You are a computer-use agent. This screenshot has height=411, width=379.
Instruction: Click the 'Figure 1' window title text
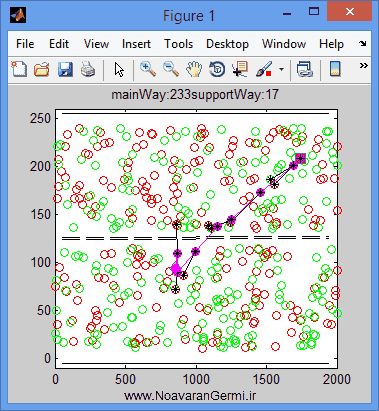189,16
